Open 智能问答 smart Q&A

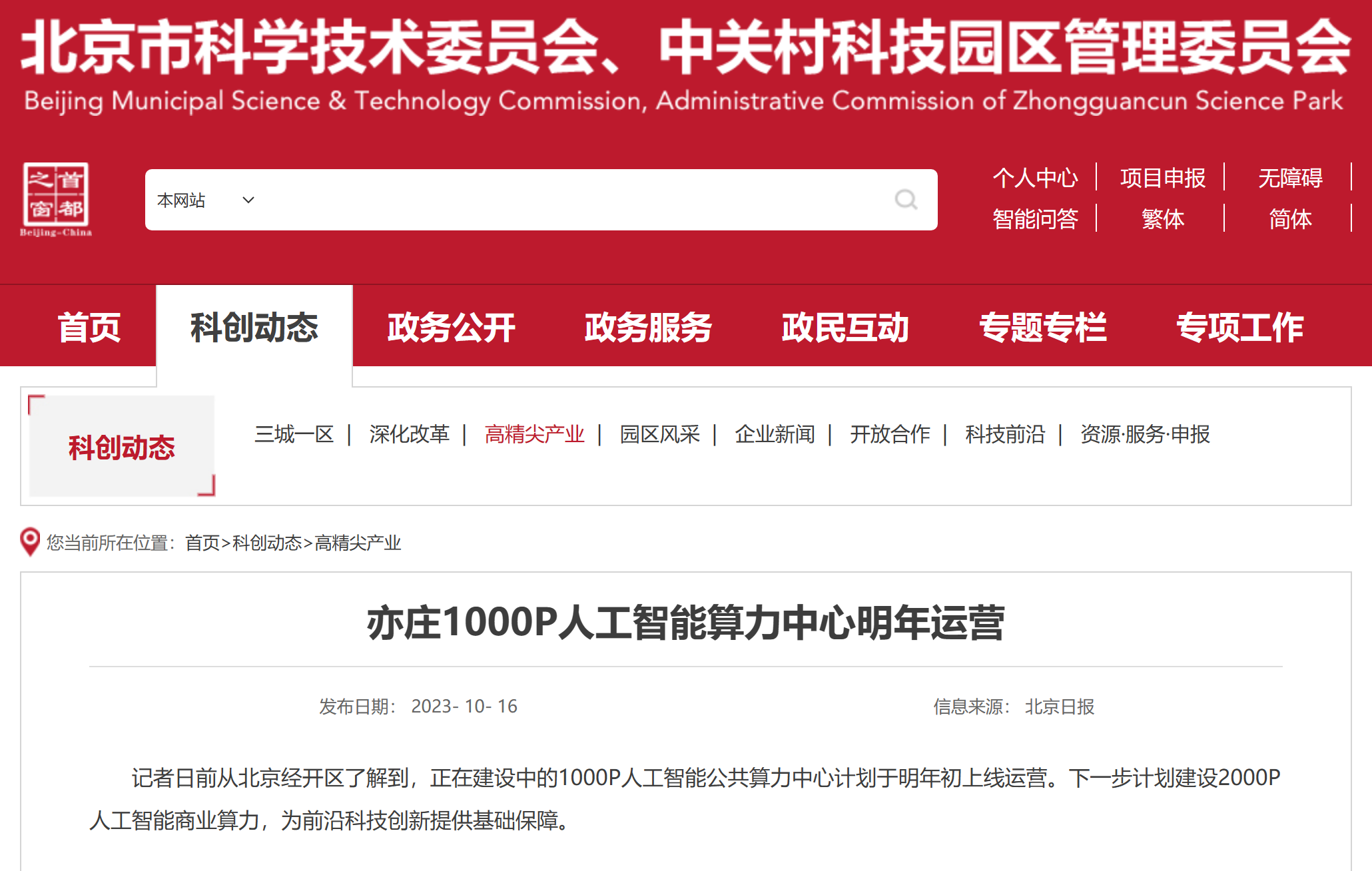point(1035,218)
